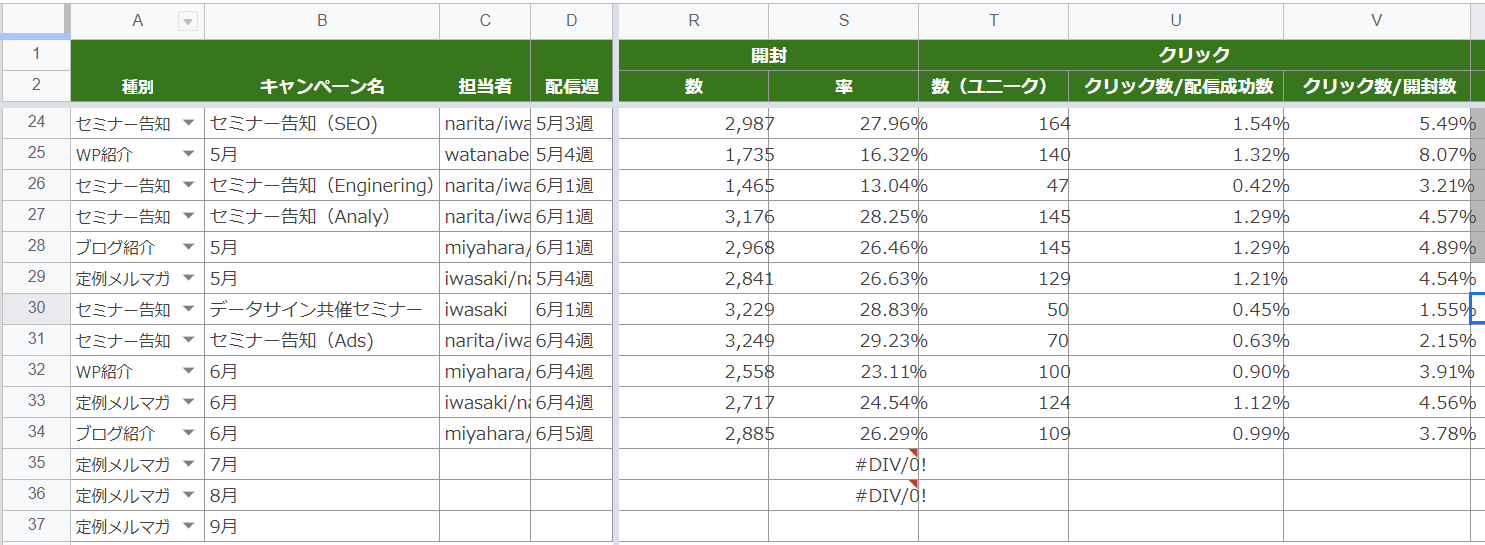Select the column B header
The width and height of the screenshot is (1485, 545).
[x=321, y=21]
